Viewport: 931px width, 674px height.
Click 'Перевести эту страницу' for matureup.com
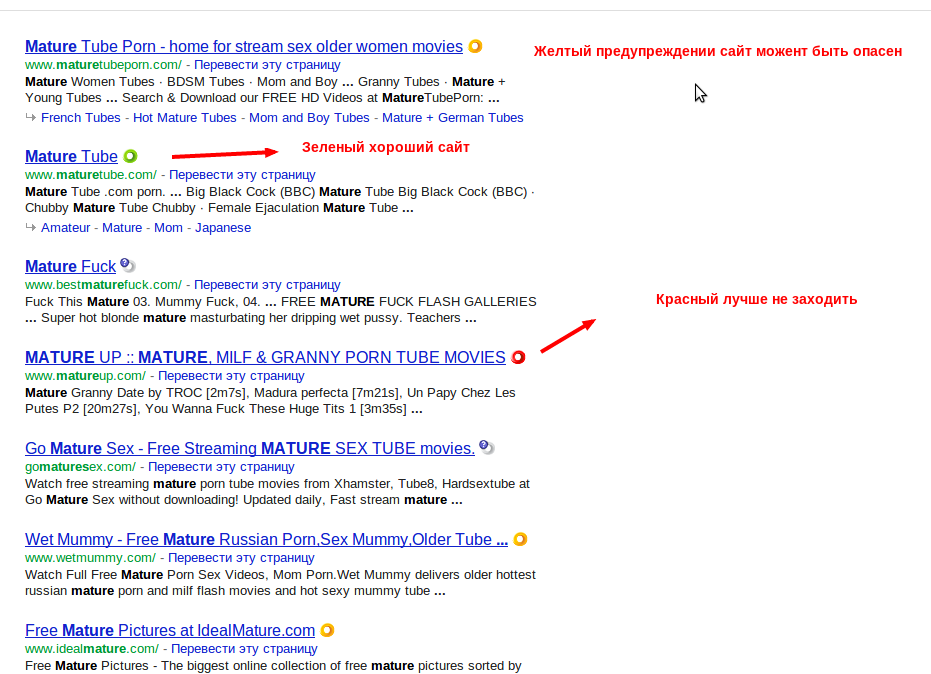(x=231, y=376)
